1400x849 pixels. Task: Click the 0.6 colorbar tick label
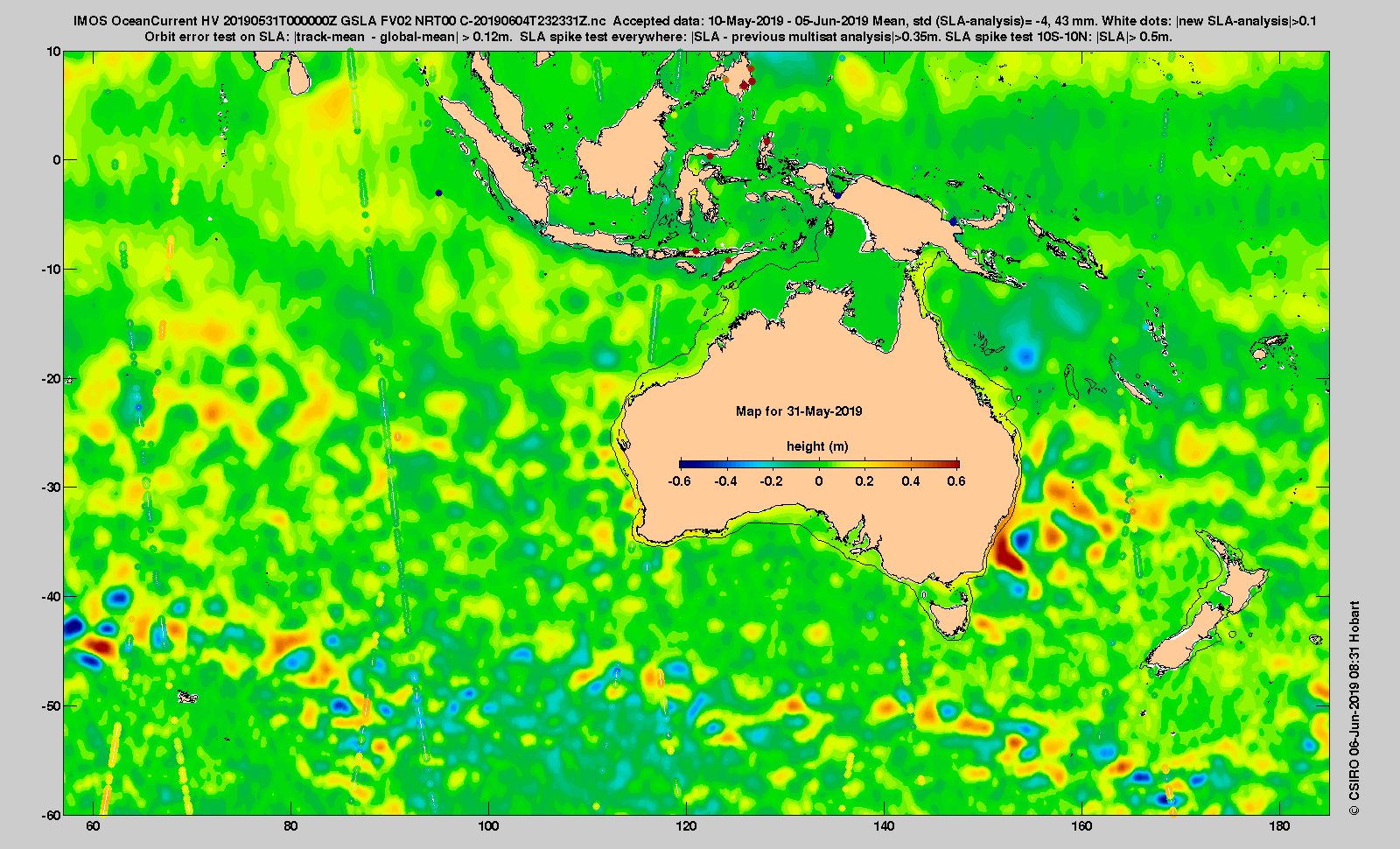(x=956, y=481)
